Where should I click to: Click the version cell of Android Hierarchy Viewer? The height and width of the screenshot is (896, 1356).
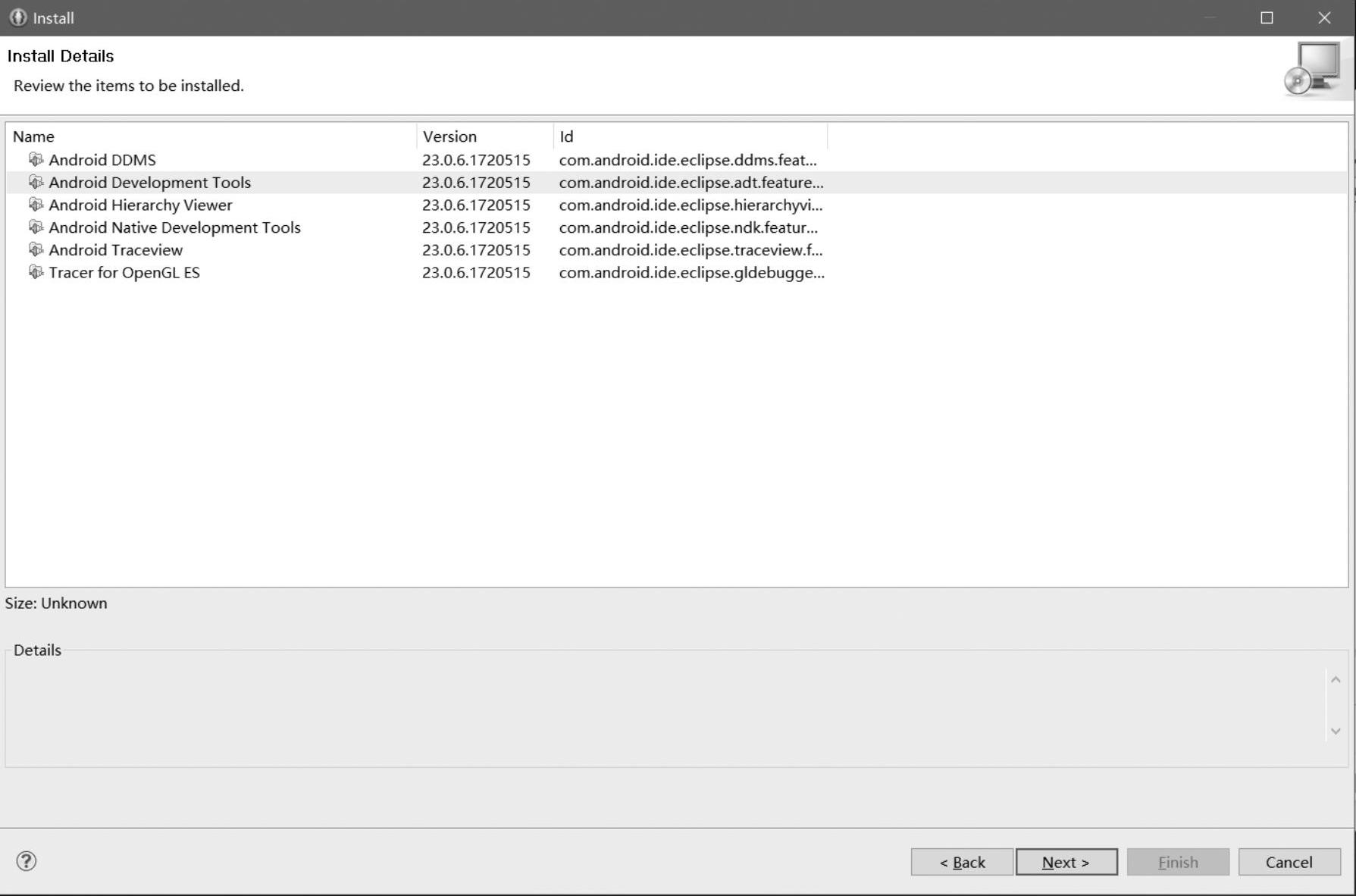point(476,205)
